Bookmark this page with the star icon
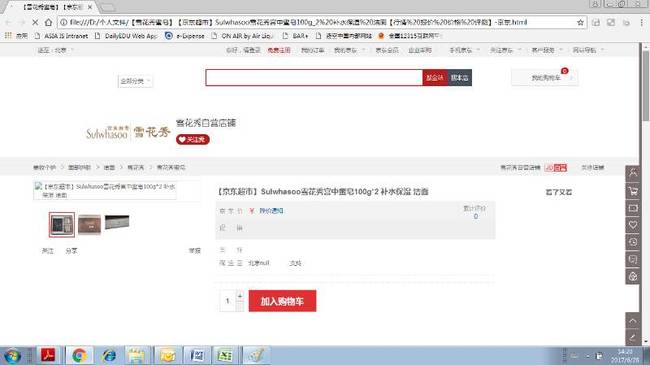This screenshot has height=365, width=650. pos(580,22)
